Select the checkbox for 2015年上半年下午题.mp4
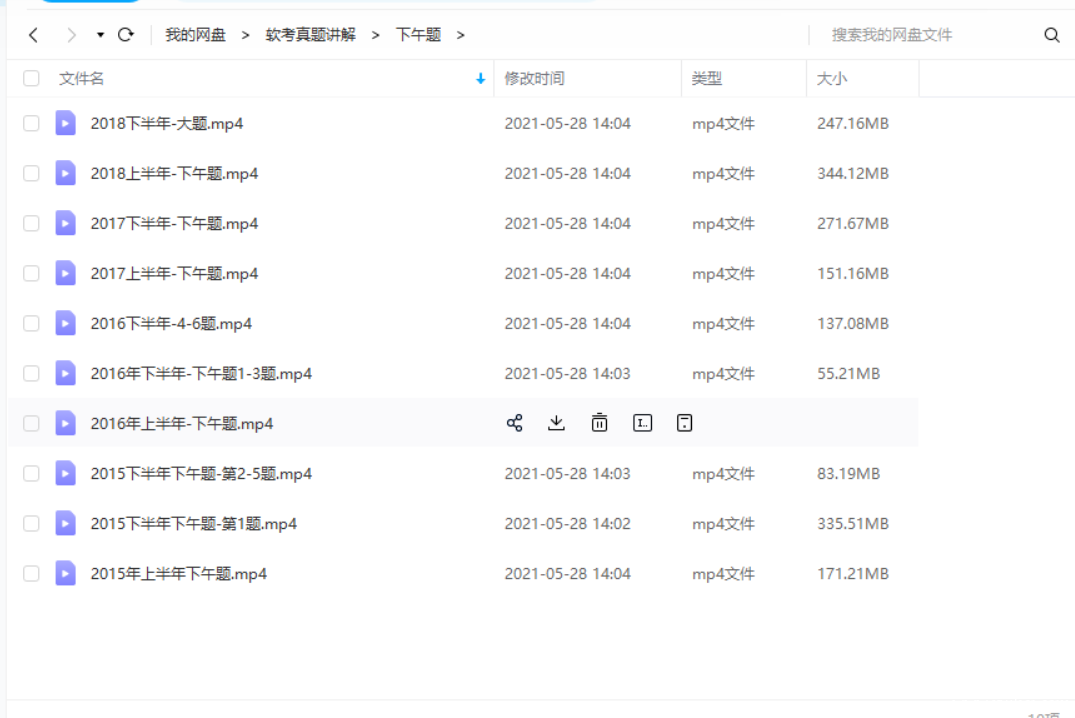The image size is (1075, 718). 31,573
